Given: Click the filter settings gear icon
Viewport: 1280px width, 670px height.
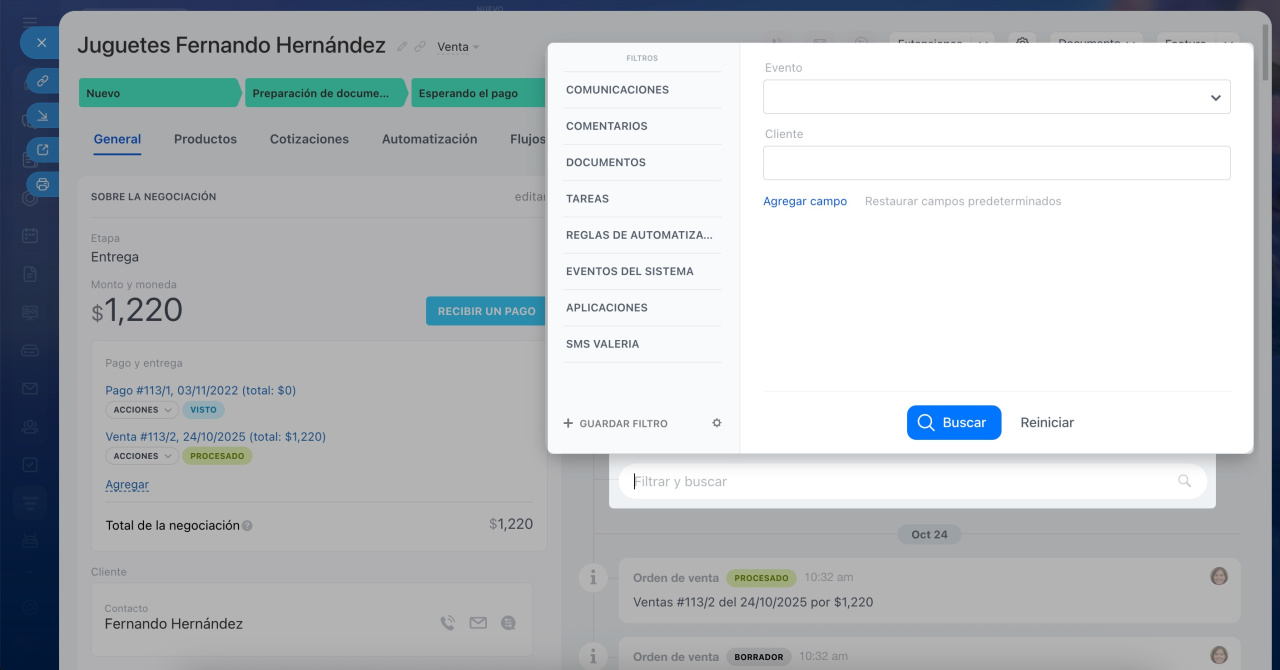Looking at the screenshot, I should click(x=716, y=423).
